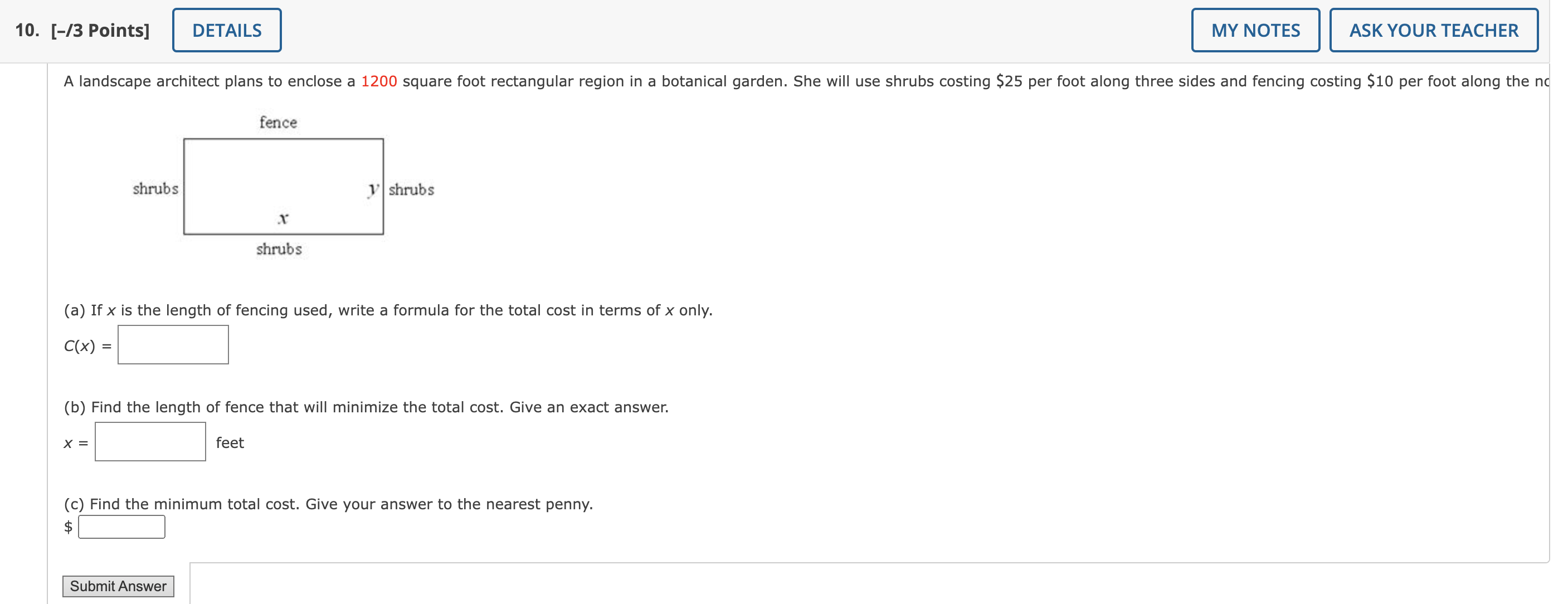The image size is (1568, 604).
Task: Click the part (a) question text
Action: tap(388, 310)
